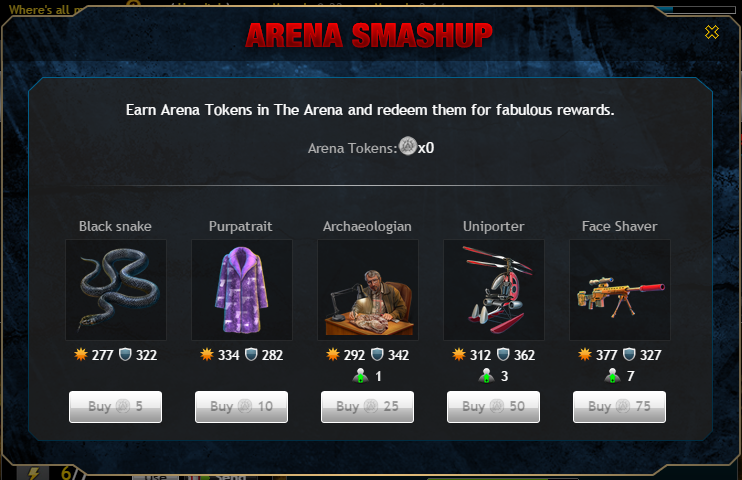
Task: Click the Uniporter crew member icon
Action: click(486, 376)
